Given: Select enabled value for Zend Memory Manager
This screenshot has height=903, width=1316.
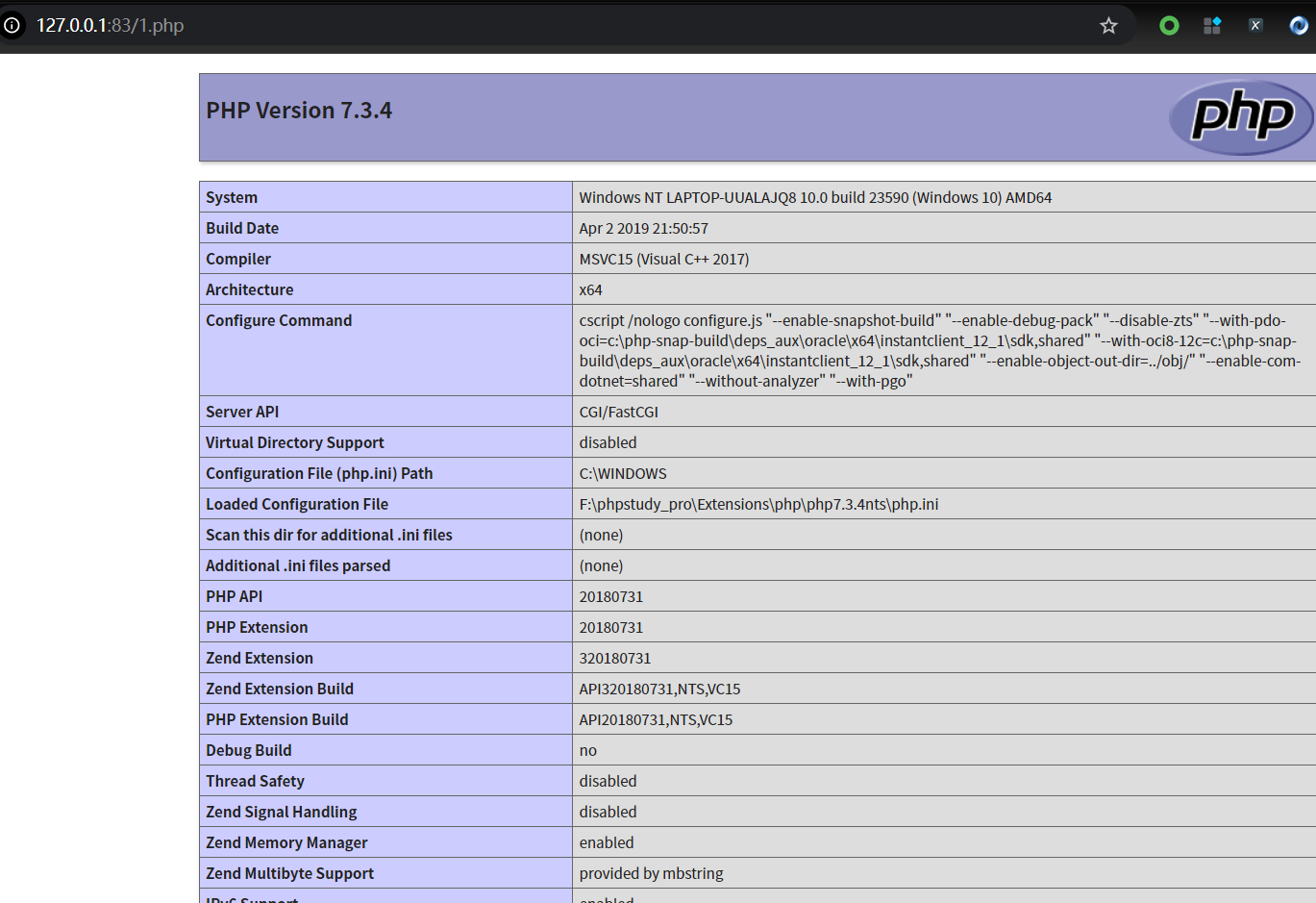Looking at the screenshot, I should (x=606, y=842).
